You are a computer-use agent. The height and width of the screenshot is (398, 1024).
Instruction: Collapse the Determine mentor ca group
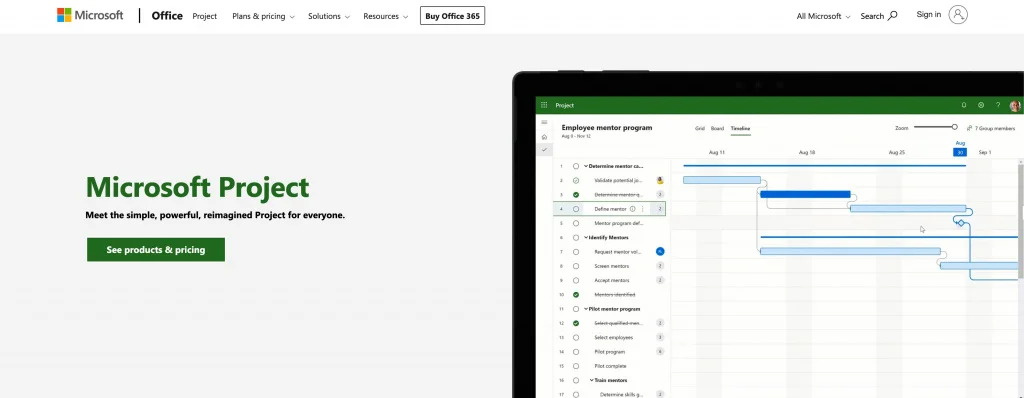586,166
